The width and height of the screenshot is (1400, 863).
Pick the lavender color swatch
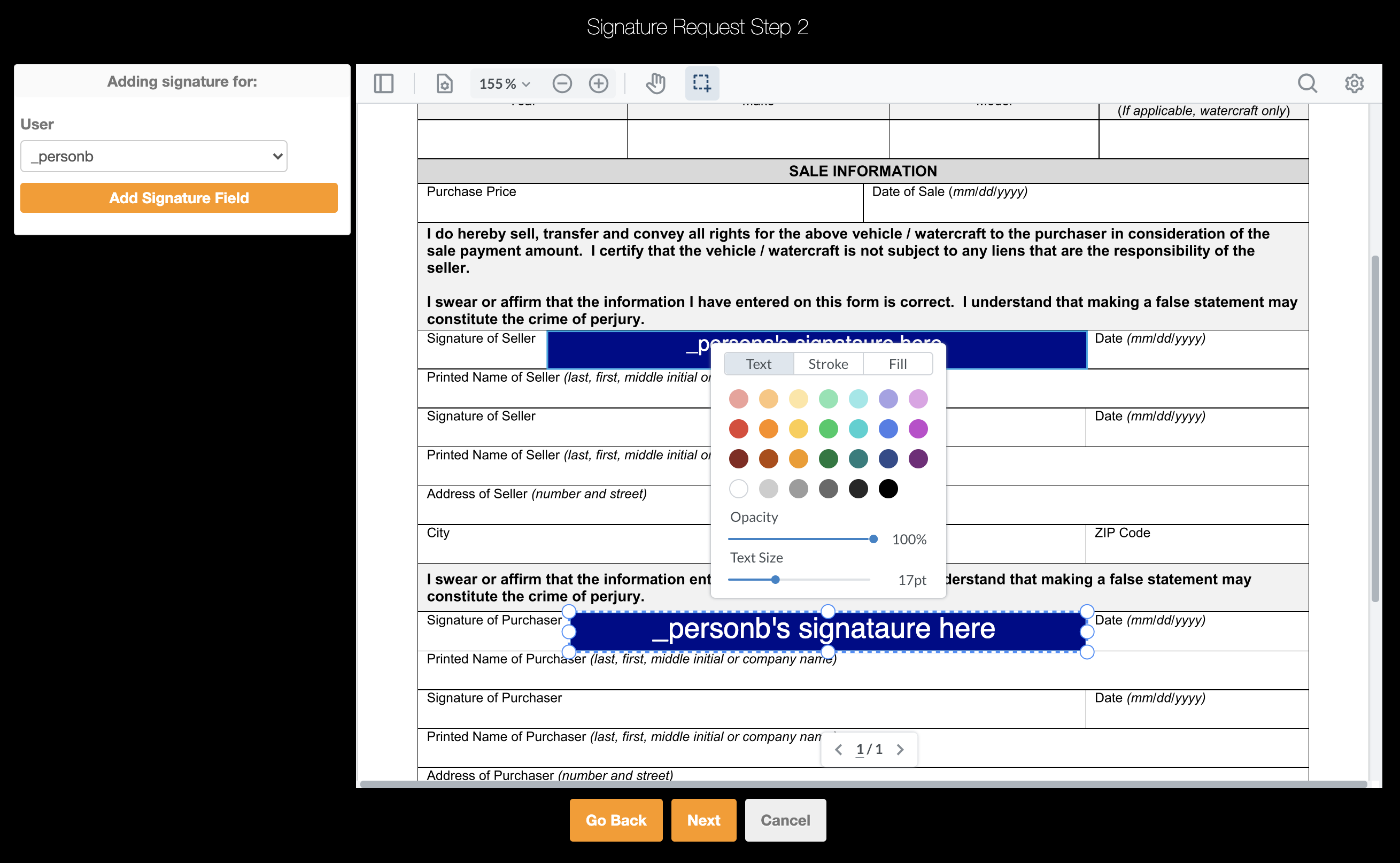[888, 399]
